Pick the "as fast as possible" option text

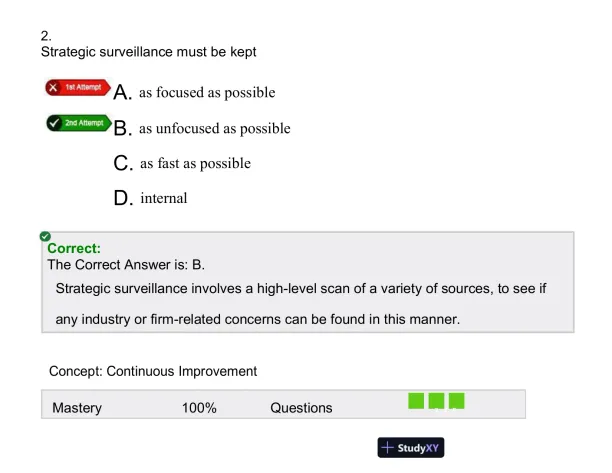195,163
